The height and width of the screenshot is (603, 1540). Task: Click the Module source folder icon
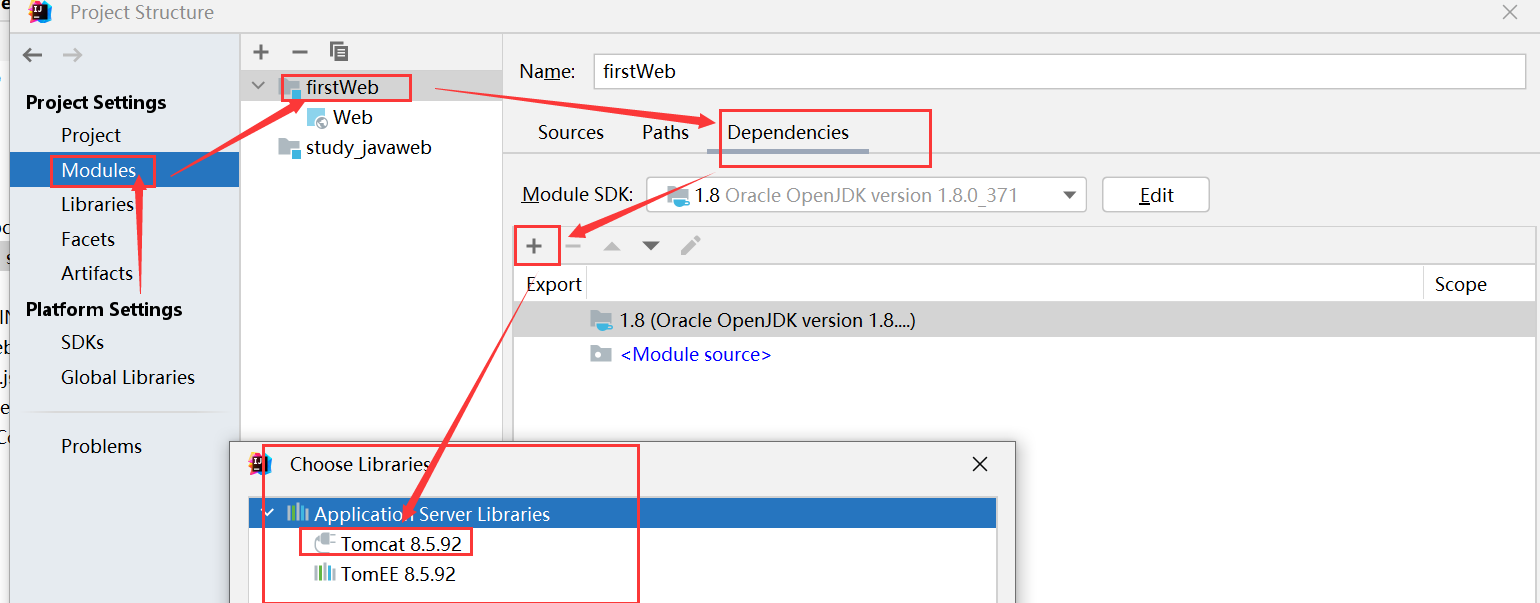[600, 354]
